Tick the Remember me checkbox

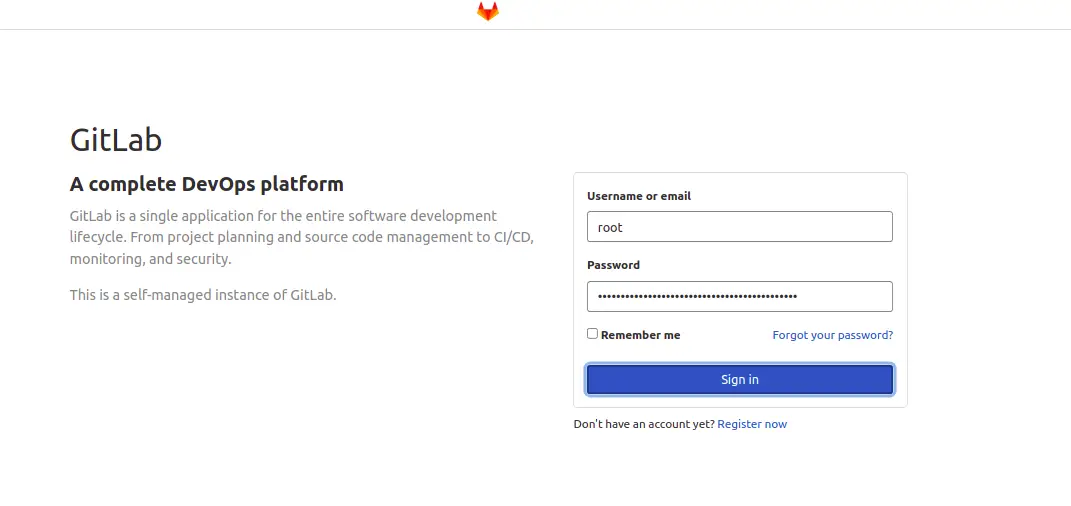point(592,334)
